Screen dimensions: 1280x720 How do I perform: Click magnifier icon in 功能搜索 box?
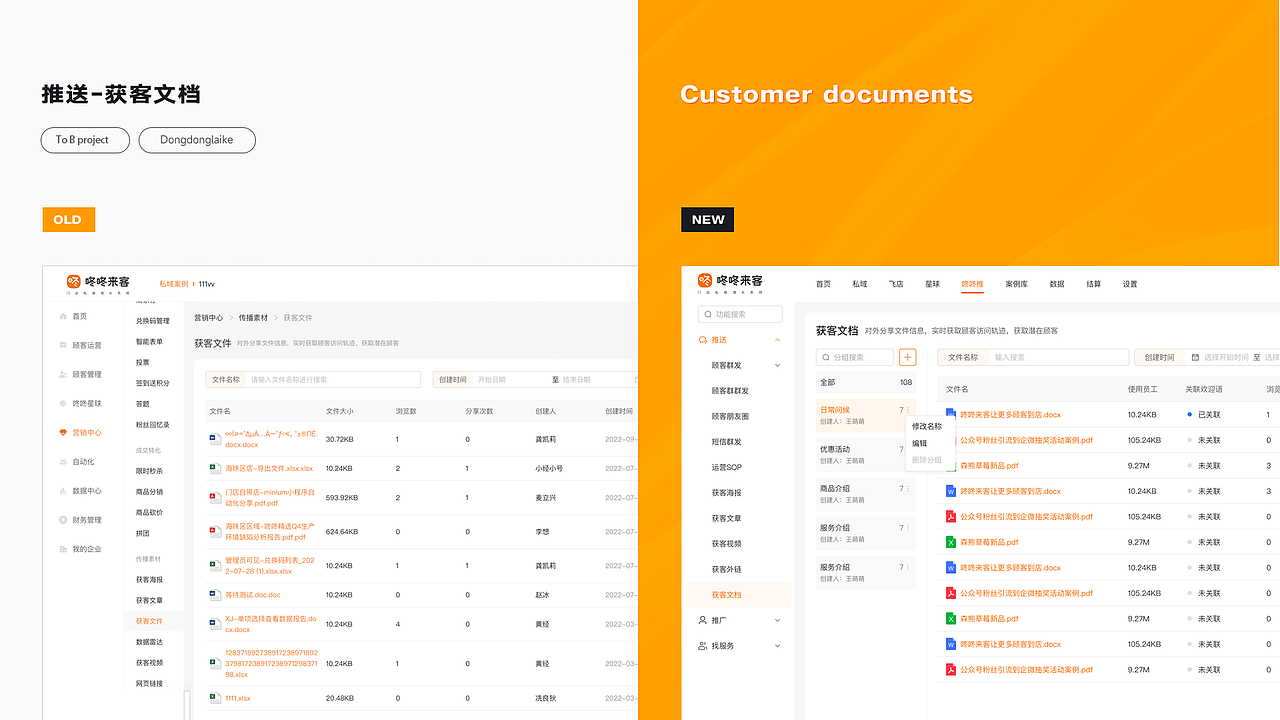click(x=708, y=314)
